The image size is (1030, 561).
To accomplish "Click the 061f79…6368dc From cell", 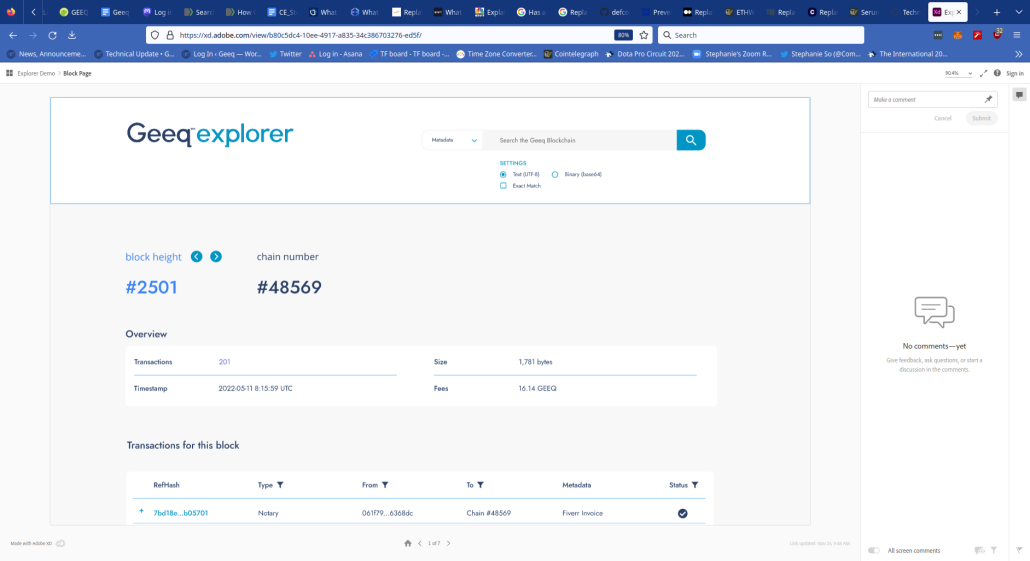I will 388,513.
